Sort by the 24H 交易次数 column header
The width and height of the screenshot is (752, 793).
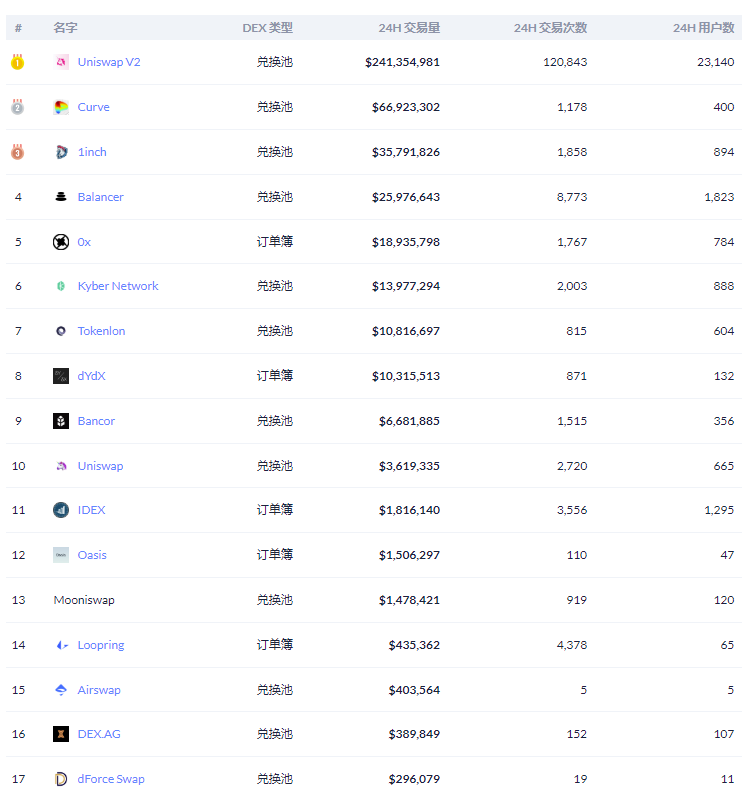click(x=550, y=28)
